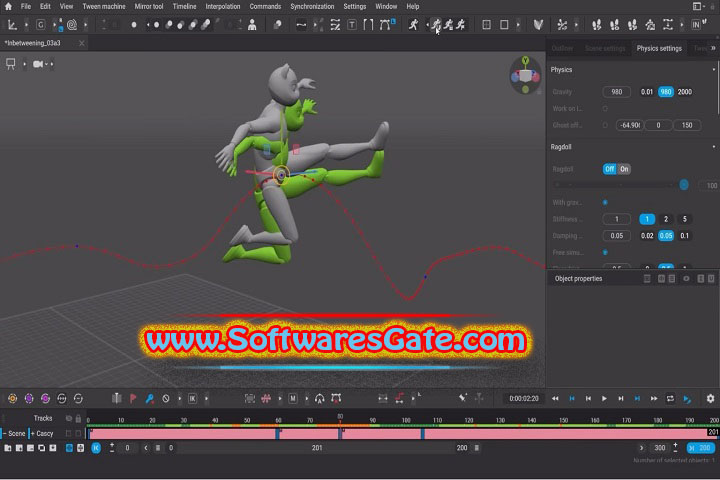
Task: Click the blue circular K button
Action: 96,448
